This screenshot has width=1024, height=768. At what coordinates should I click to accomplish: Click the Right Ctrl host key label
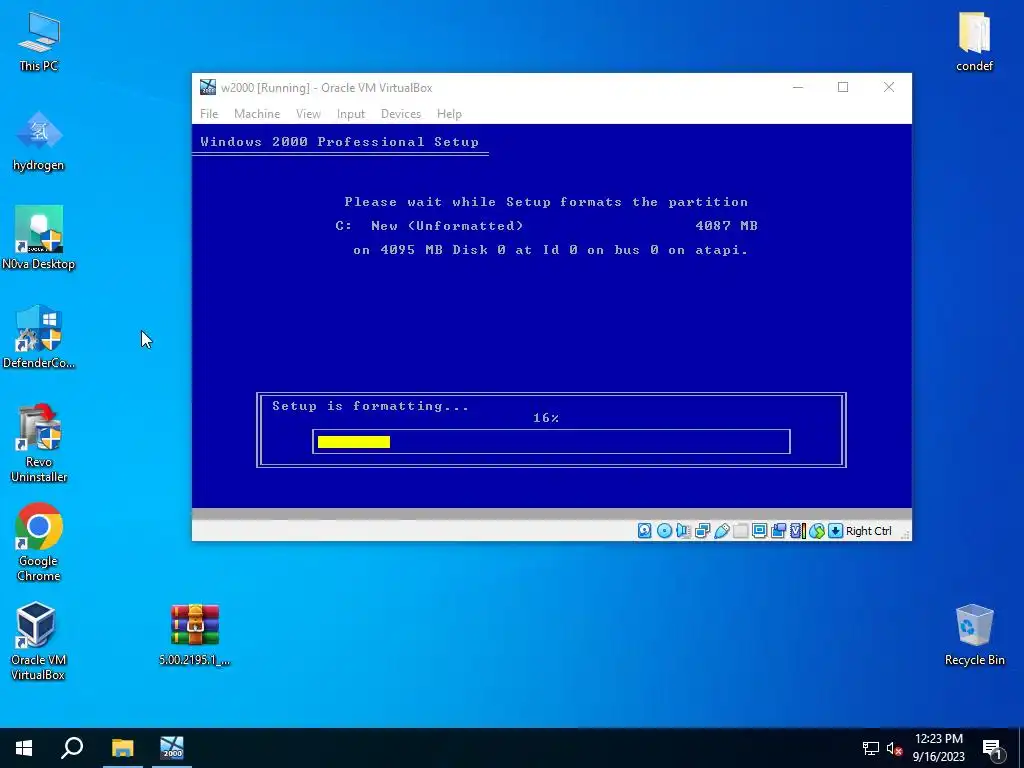pyautogui.click(x=869, y=531)
